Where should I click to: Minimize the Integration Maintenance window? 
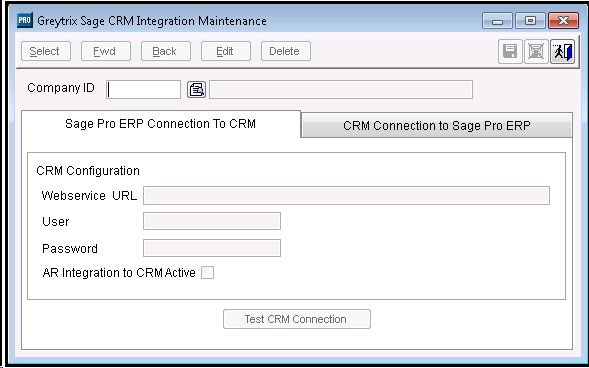497,21
